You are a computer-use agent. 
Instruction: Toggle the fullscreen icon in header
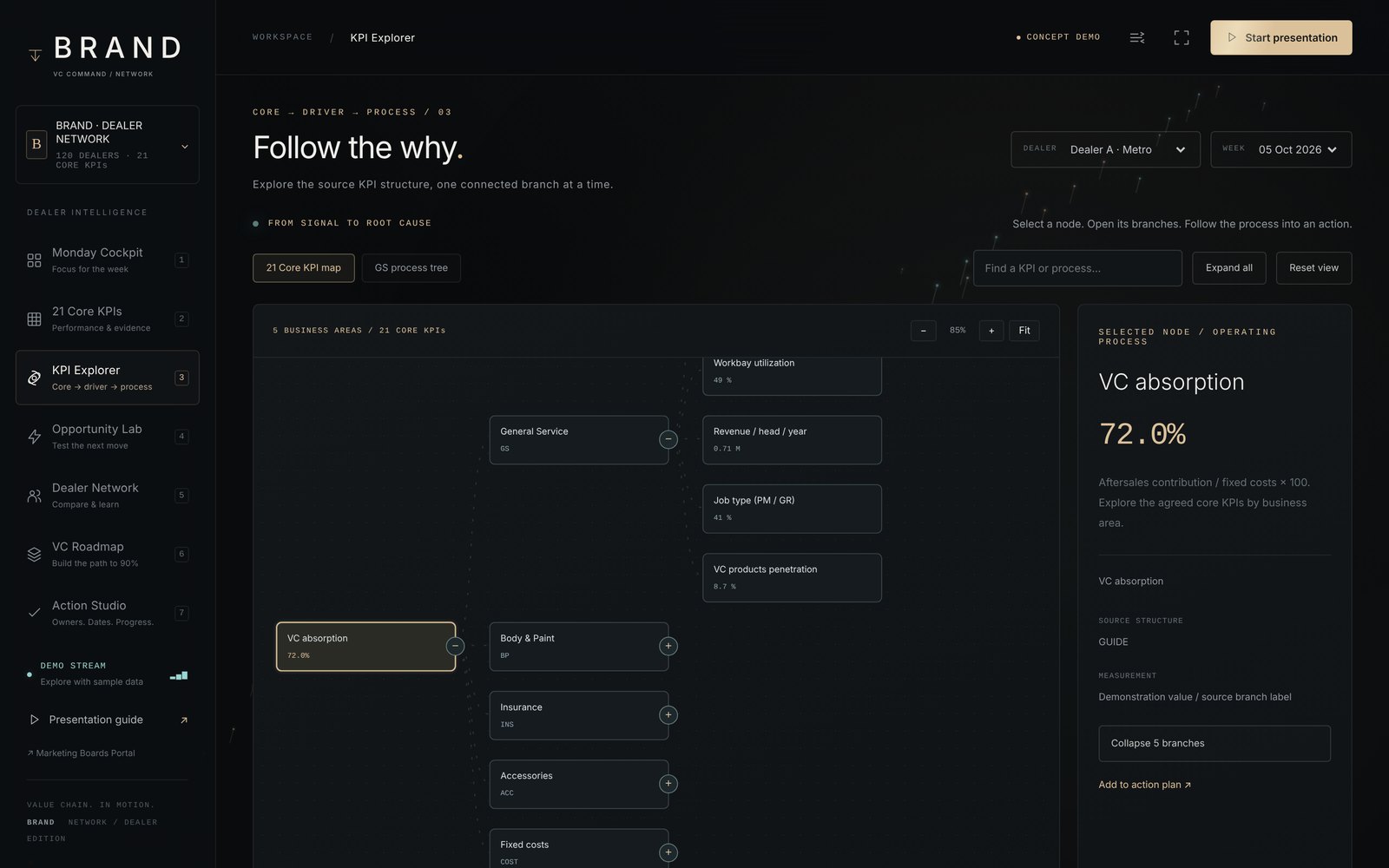pos(1182,37)
